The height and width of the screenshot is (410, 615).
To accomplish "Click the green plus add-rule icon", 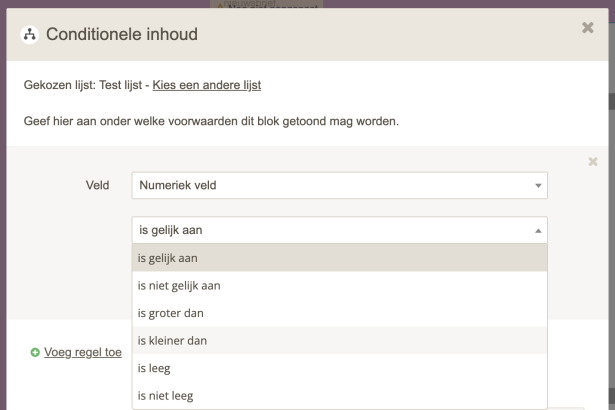I will tap(35, 353).
